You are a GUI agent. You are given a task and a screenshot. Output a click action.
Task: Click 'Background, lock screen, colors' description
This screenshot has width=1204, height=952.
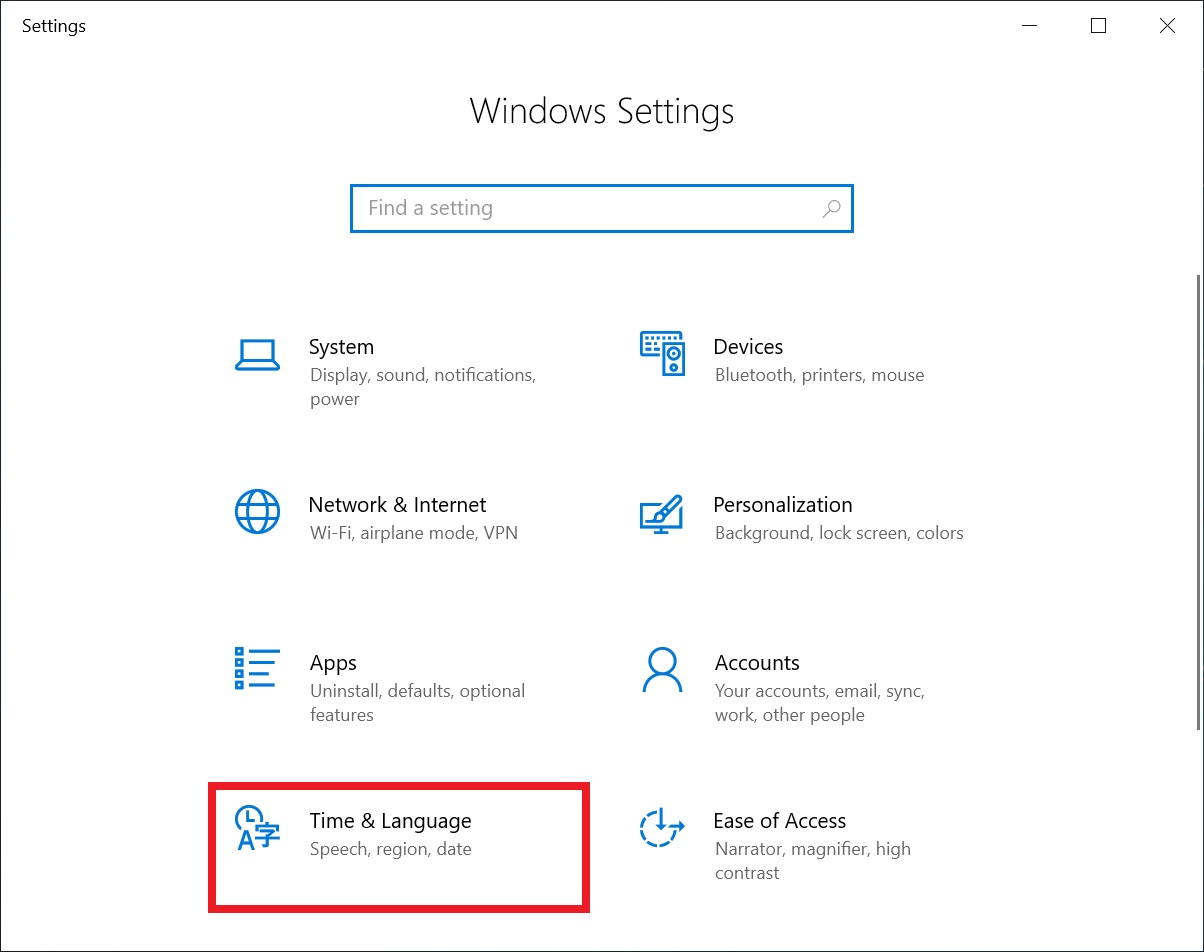(x=839, y=533)
